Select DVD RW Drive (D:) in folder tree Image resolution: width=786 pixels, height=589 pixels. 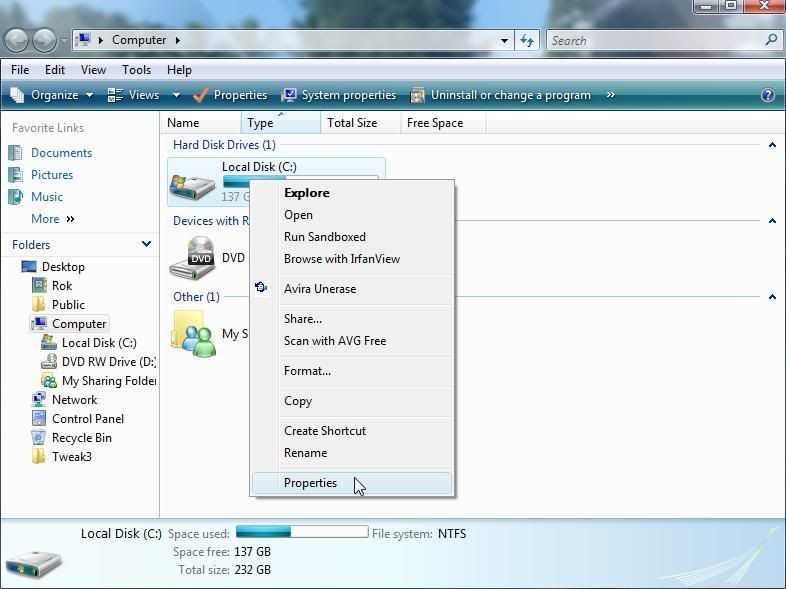99,362
